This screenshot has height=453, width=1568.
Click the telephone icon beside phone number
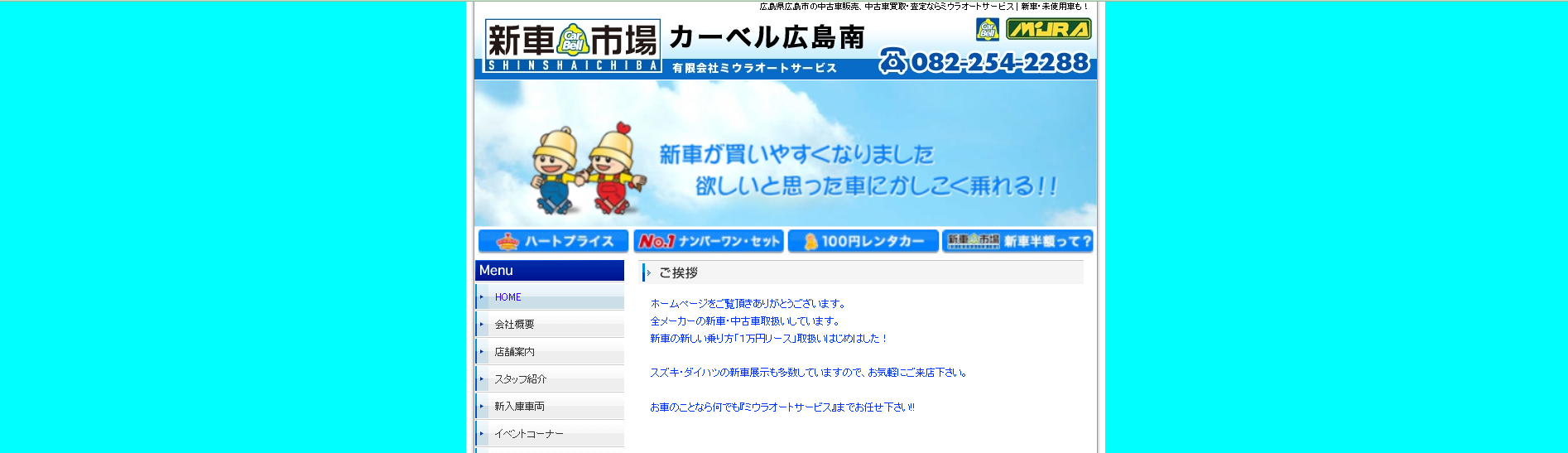[x=892, y=61]
